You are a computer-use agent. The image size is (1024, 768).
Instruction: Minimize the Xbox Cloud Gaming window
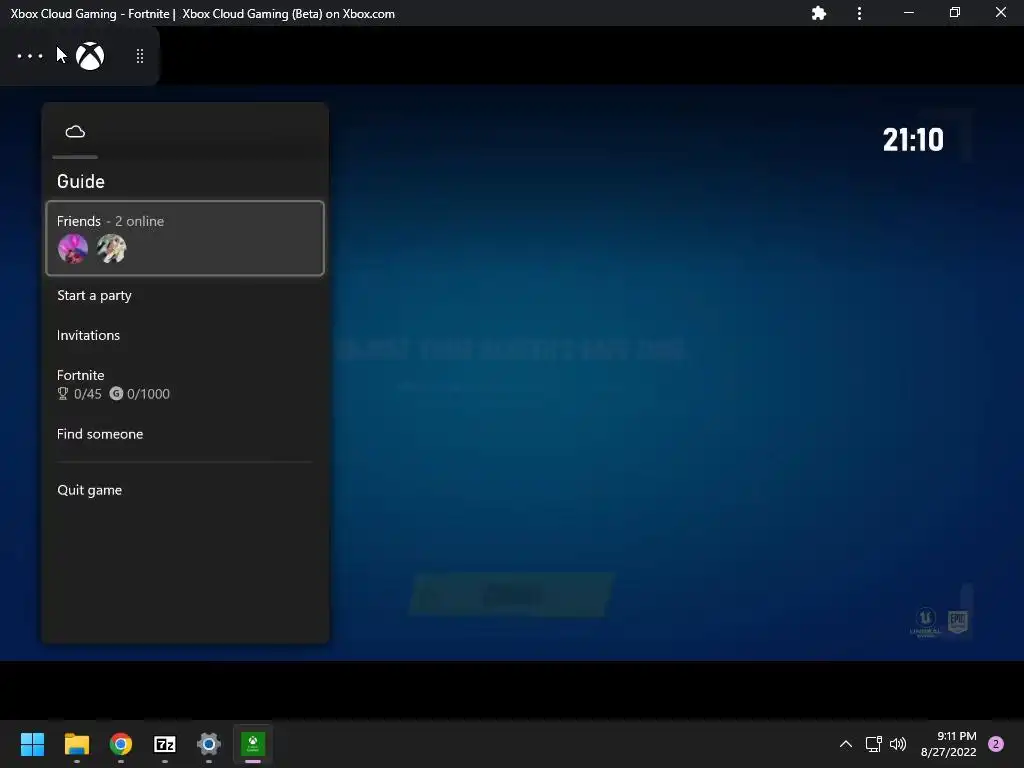908,13
